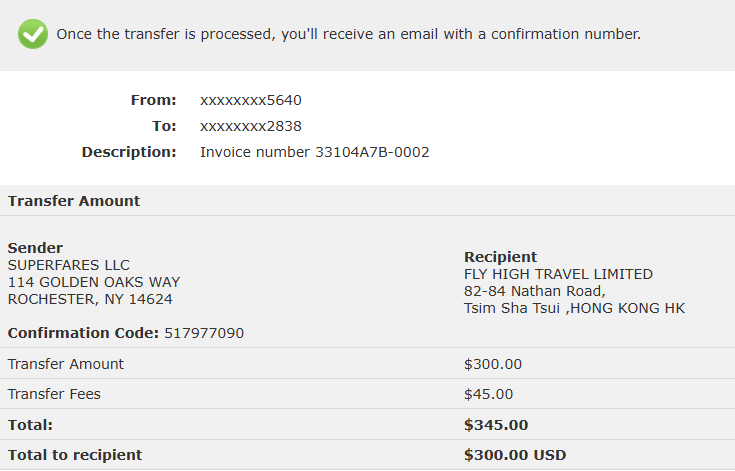Click the Sender heading
Screen dimensions: 735x471
click(35, 248)
